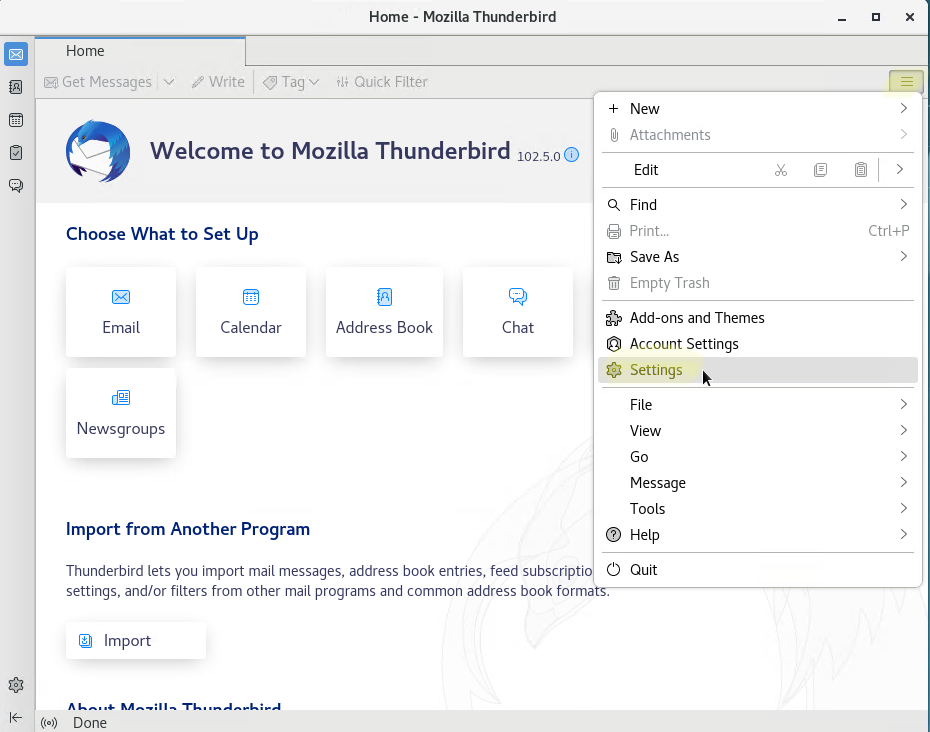The width and height of the screenshot is (930, 732).
Task: Select the Home tab
Action: coord(141,52)
